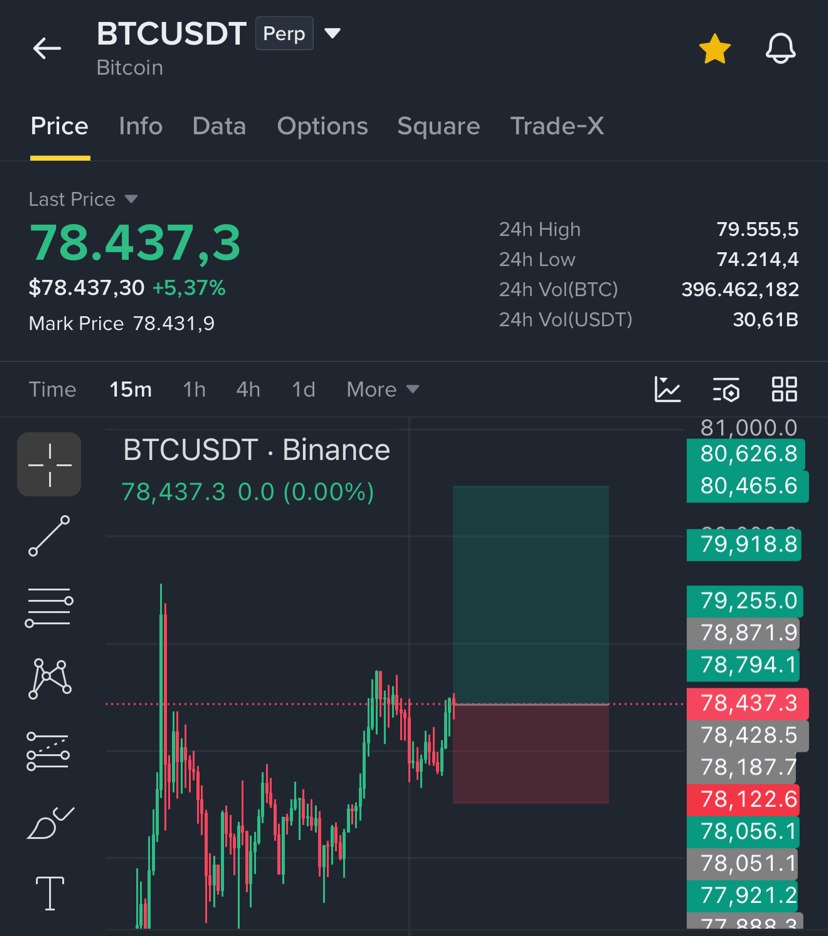Click the green long position target zone

531,595
